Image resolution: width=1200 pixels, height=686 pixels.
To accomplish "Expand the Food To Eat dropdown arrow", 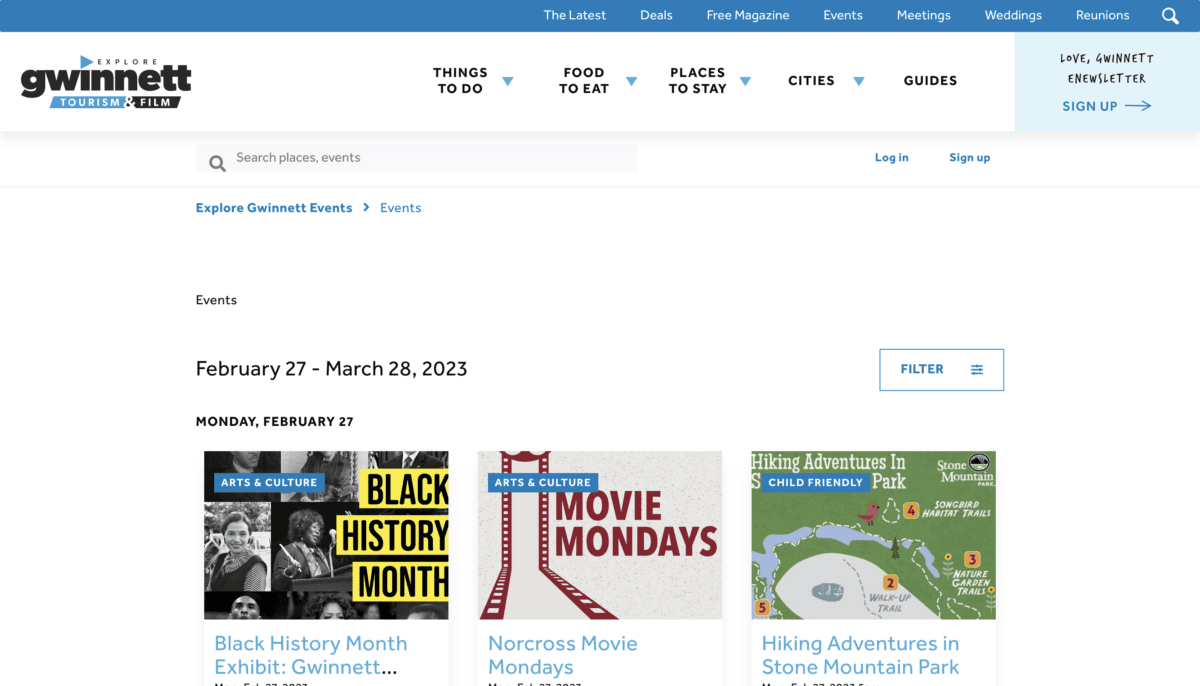I will 631,82.
